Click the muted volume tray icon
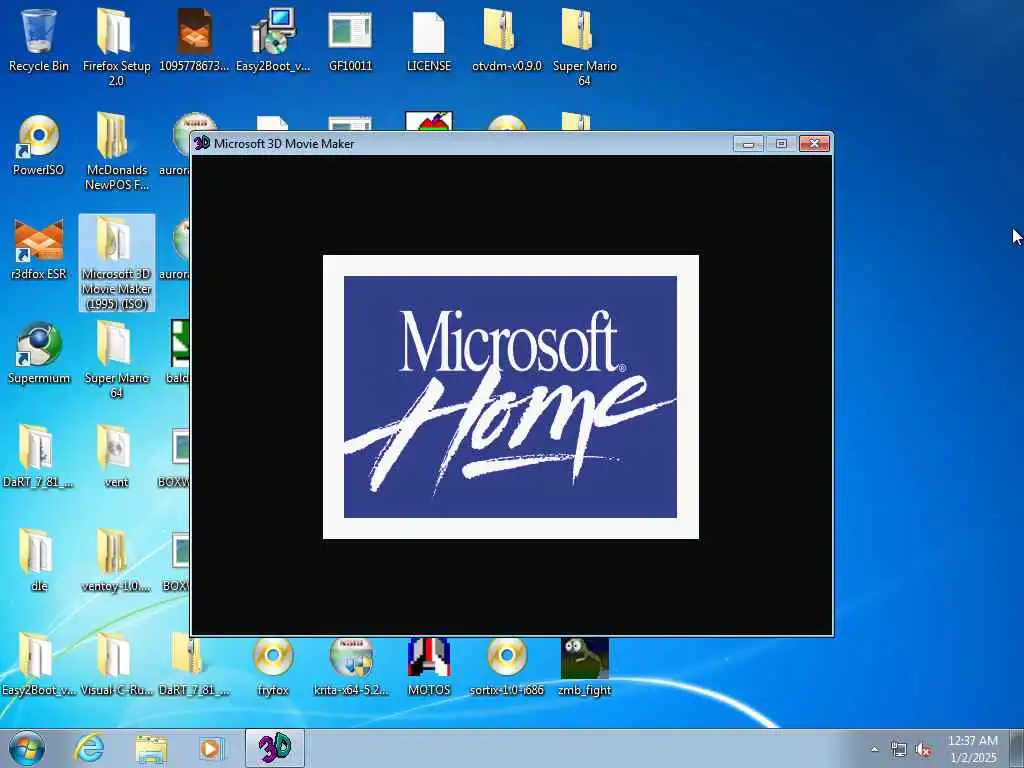1024x768 pixels. (923, 750)
